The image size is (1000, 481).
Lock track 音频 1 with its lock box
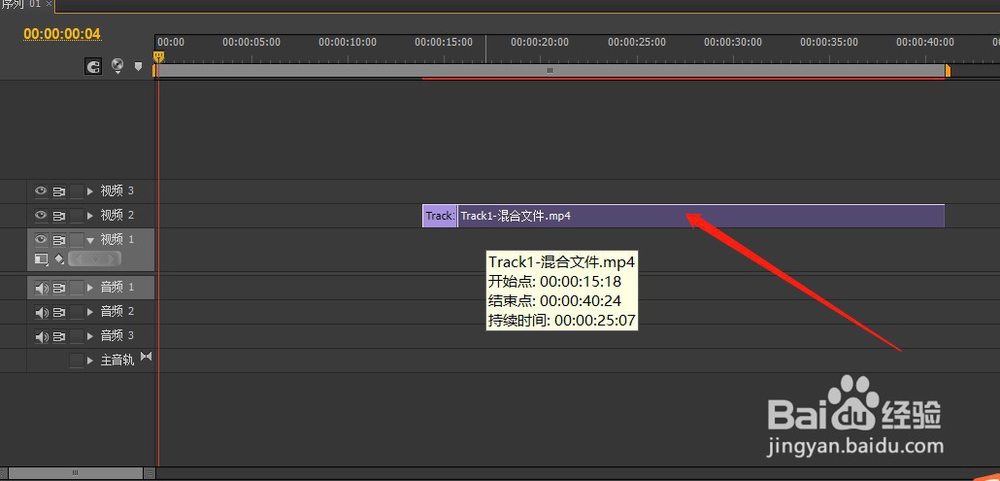click(x=77, y=288)
